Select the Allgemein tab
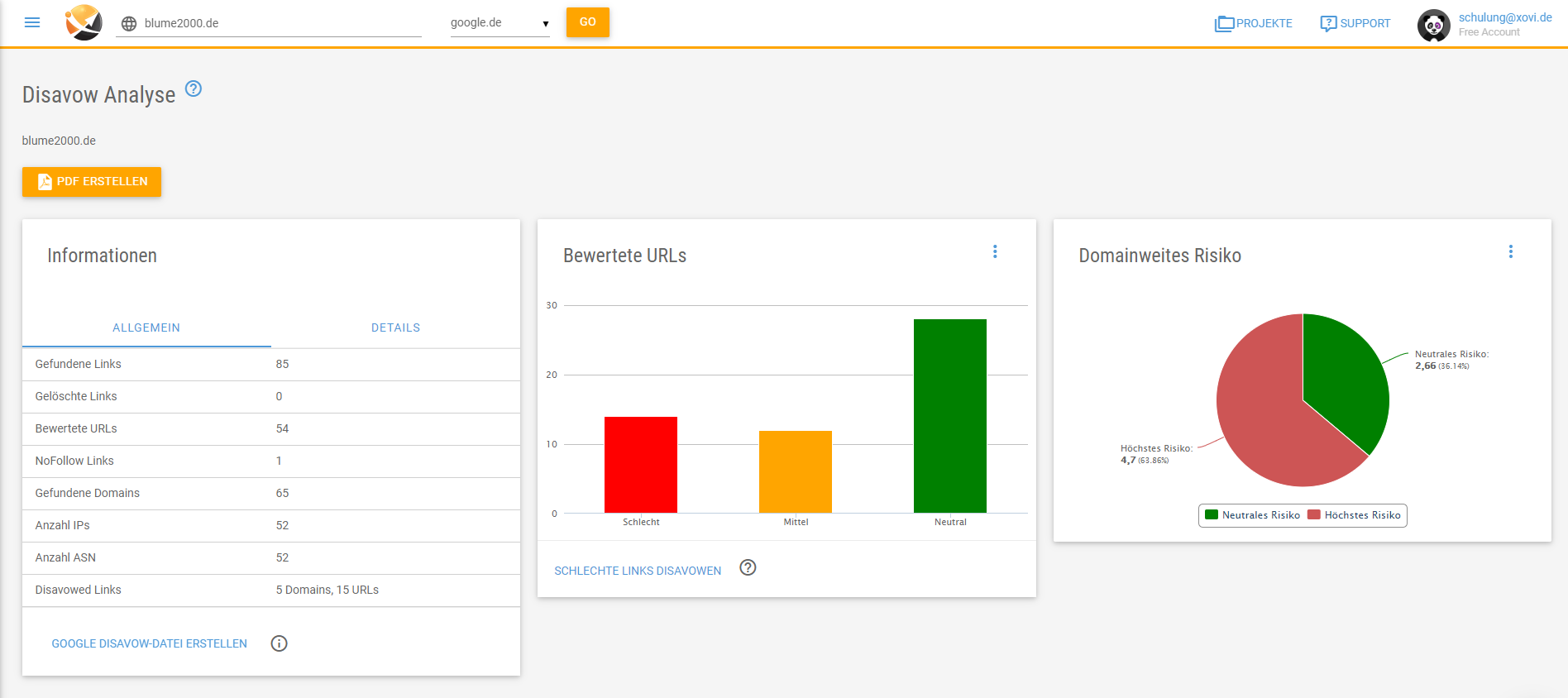The height and width of the screenshot is (698, 1568). [146, 327]
